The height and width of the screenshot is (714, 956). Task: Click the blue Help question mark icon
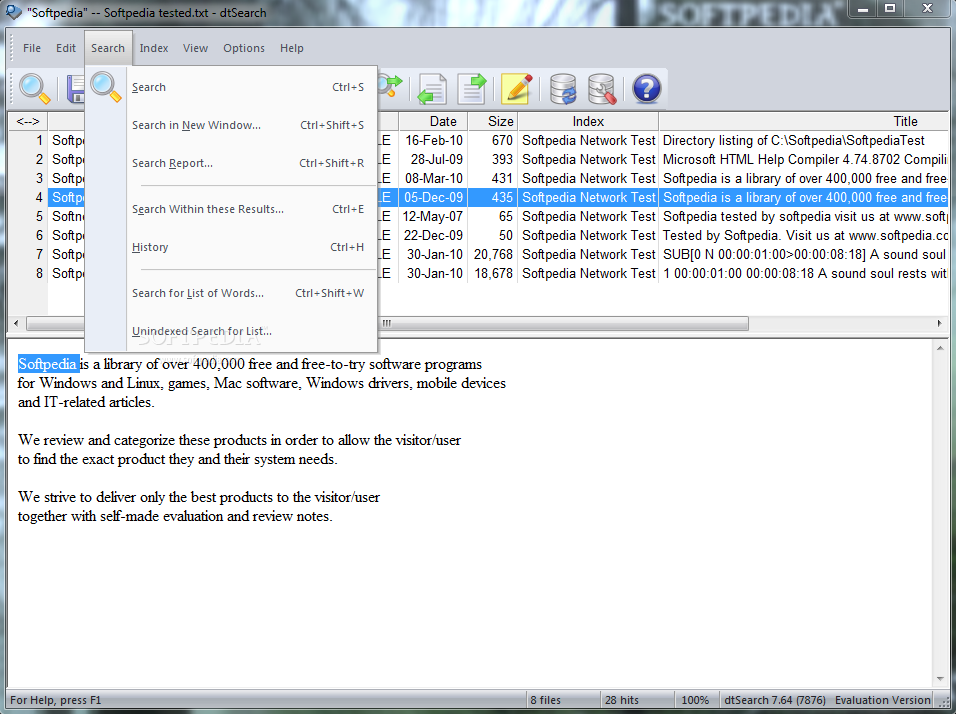[646, 89]
